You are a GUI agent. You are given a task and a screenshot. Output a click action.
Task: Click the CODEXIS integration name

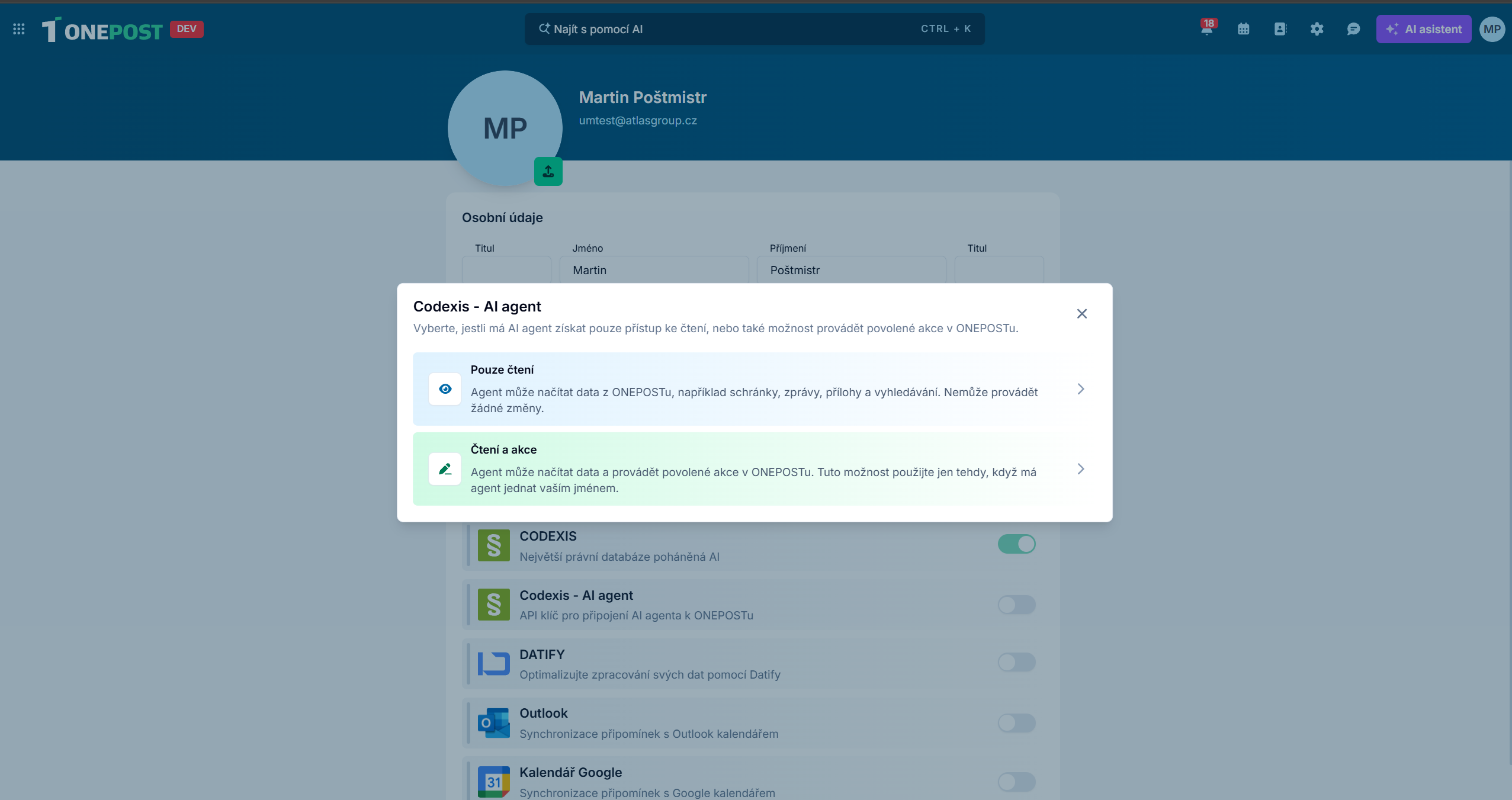(548, 536)
